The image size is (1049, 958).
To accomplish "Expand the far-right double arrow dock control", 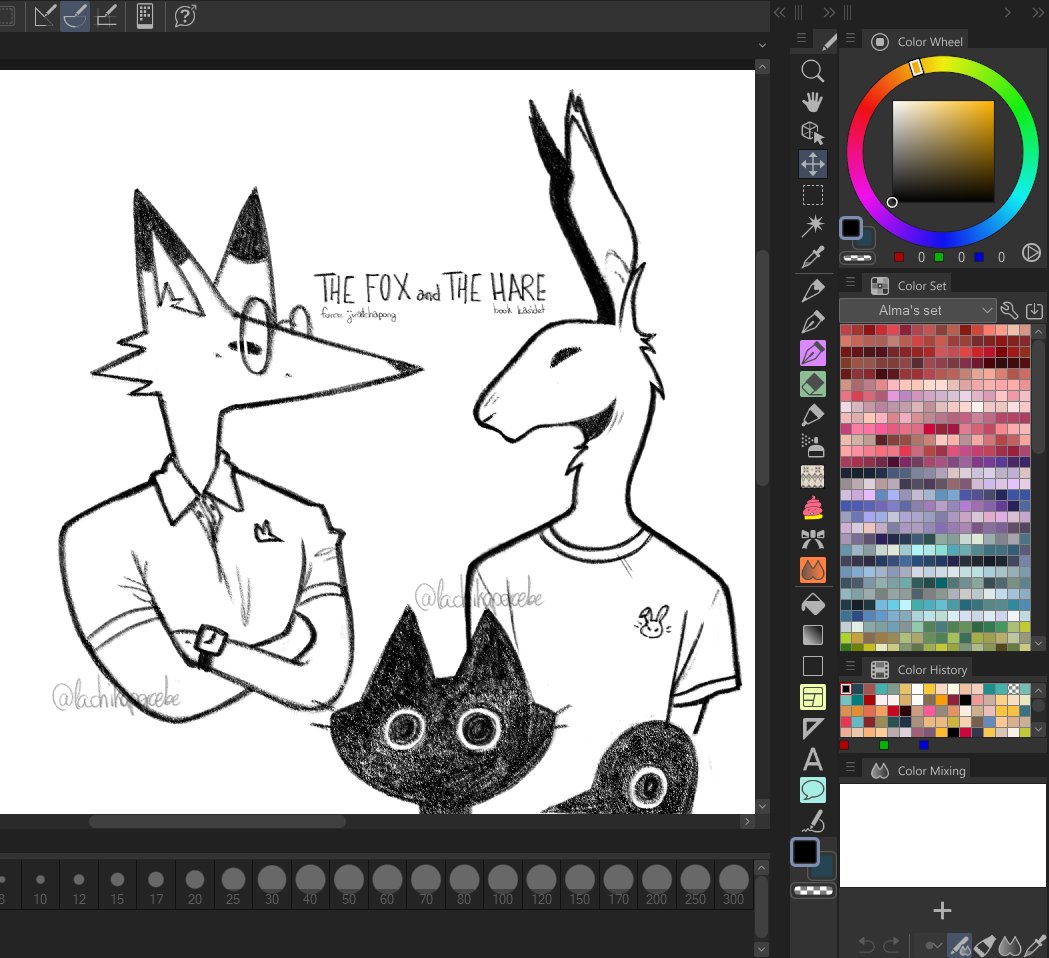I will [x=1039, y=13].
